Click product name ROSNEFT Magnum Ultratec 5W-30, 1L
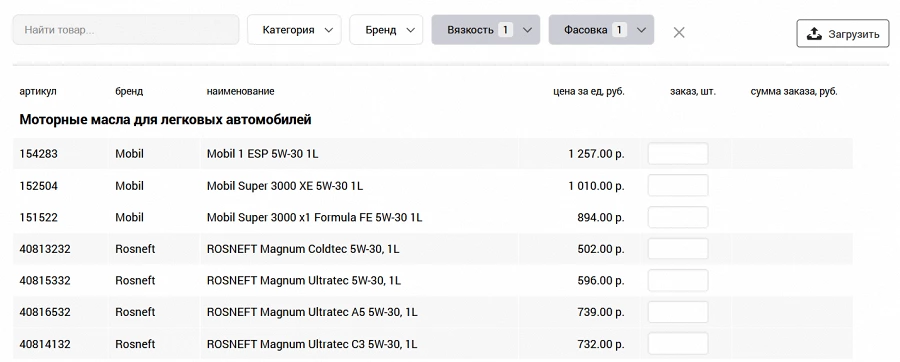Image resolution: width=900 pixels, height=362 pixels. click(x=304, y=281)
